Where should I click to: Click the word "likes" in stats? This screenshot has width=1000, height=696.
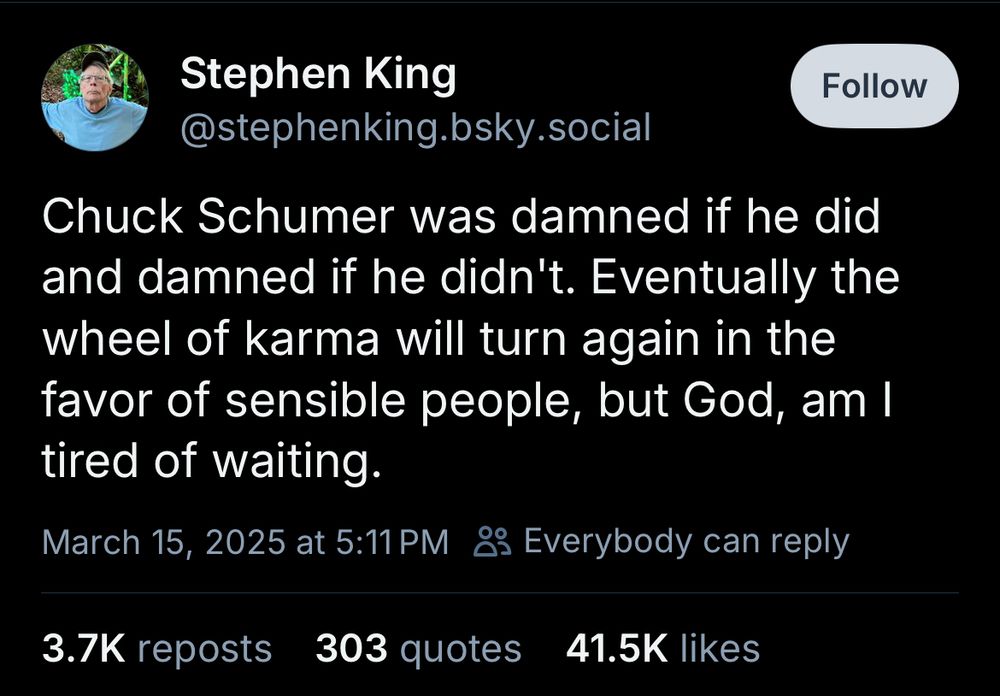tap(719, 648)
